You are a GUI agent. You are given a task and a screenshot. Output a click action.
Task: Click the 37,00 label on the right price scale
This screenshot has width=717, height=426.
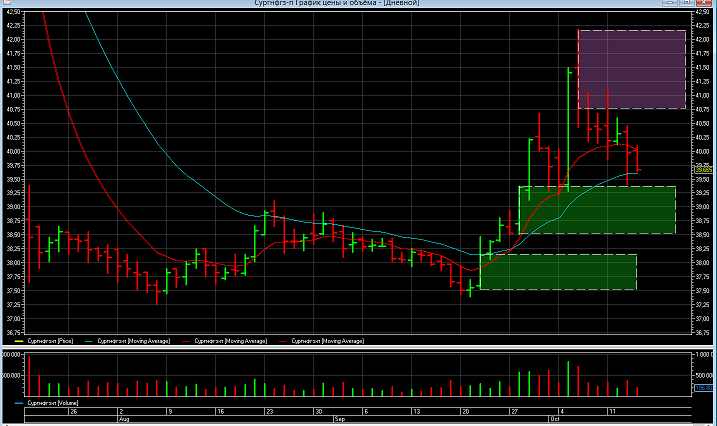click(x=702, y=319)
